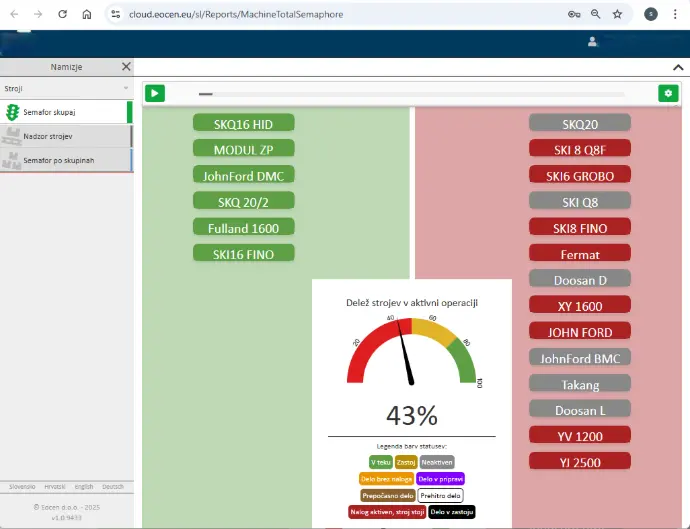Screen dimensions: 690x529
Task: Open the green settings gear
Action: [667, 93]
